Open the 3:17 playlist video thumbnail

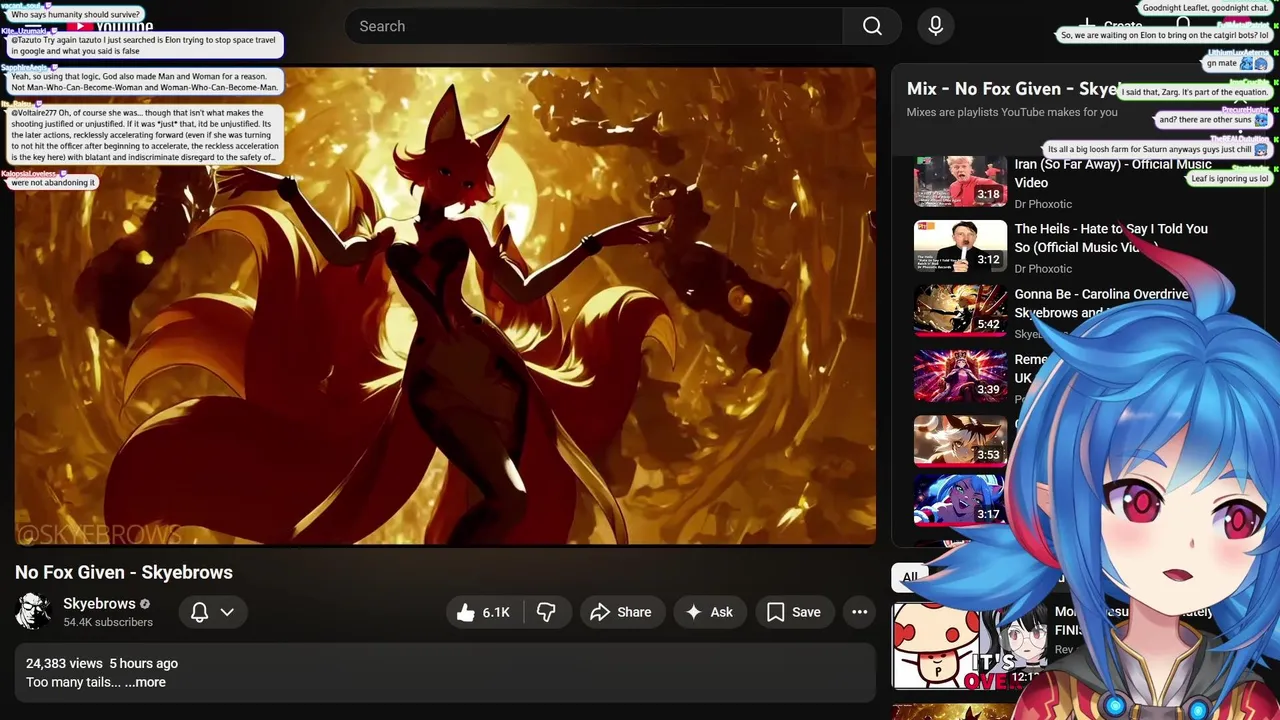(x=960, y=500)
